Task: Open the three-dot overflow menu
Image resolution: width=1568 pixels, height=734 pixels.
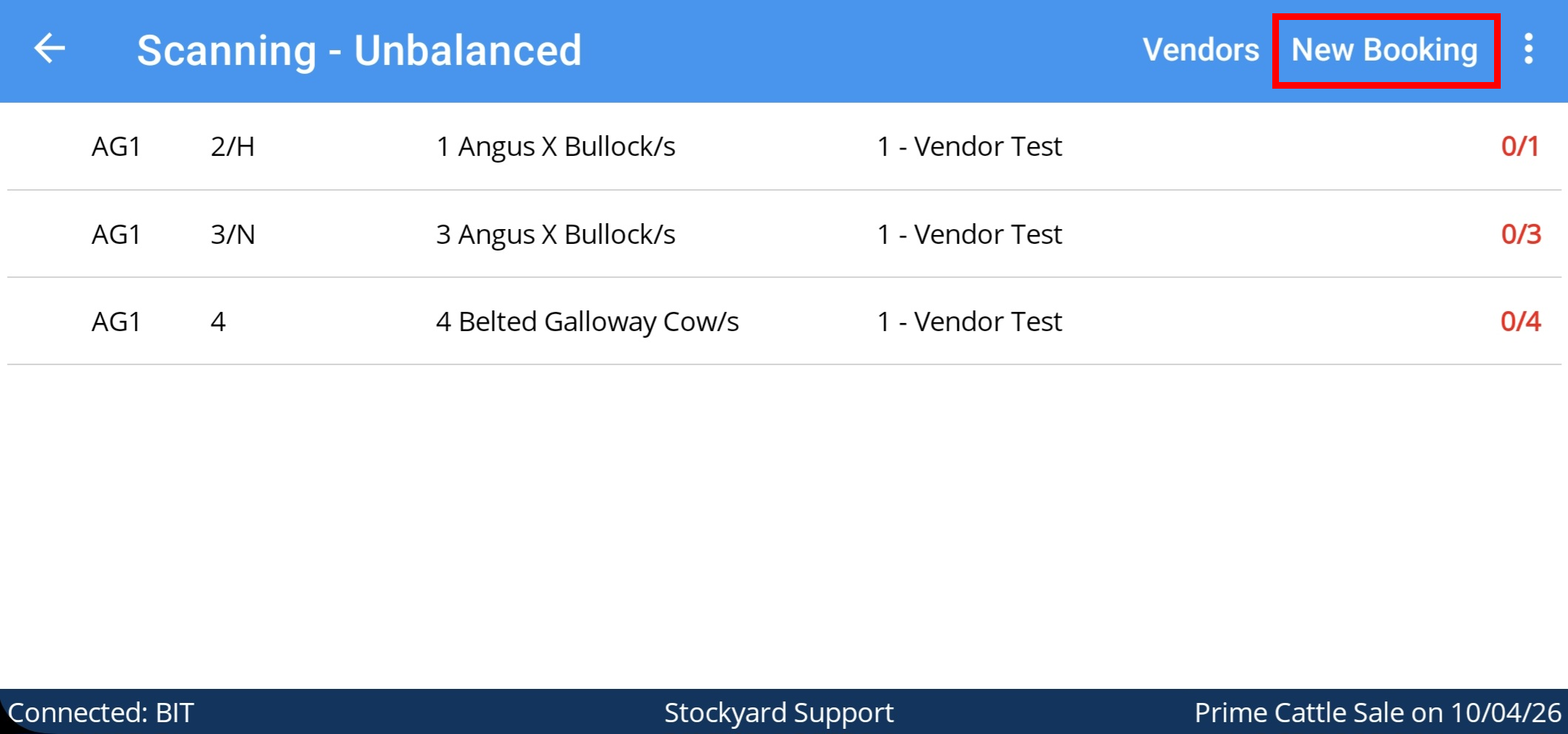Action: (1528, 50)
